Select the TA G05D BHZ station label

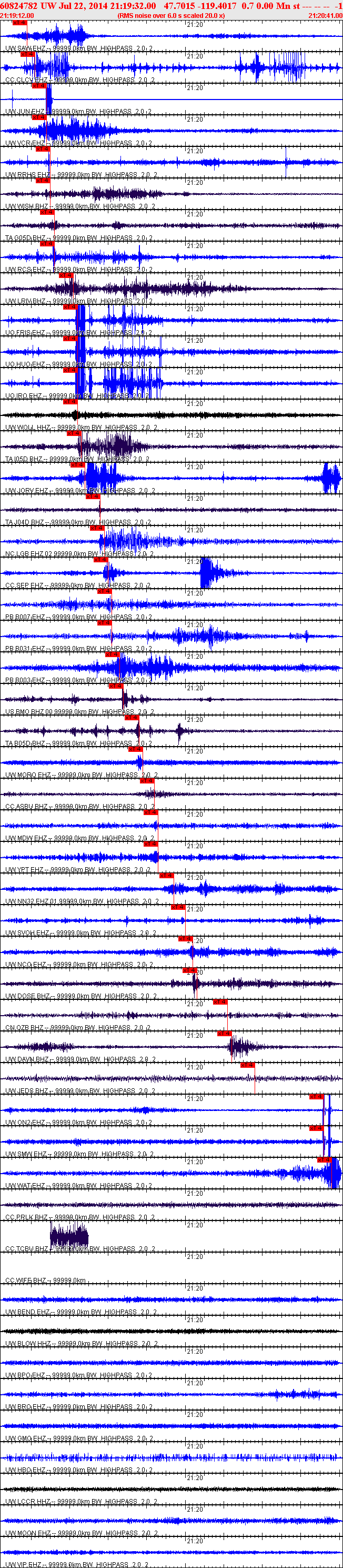(26, 238)
